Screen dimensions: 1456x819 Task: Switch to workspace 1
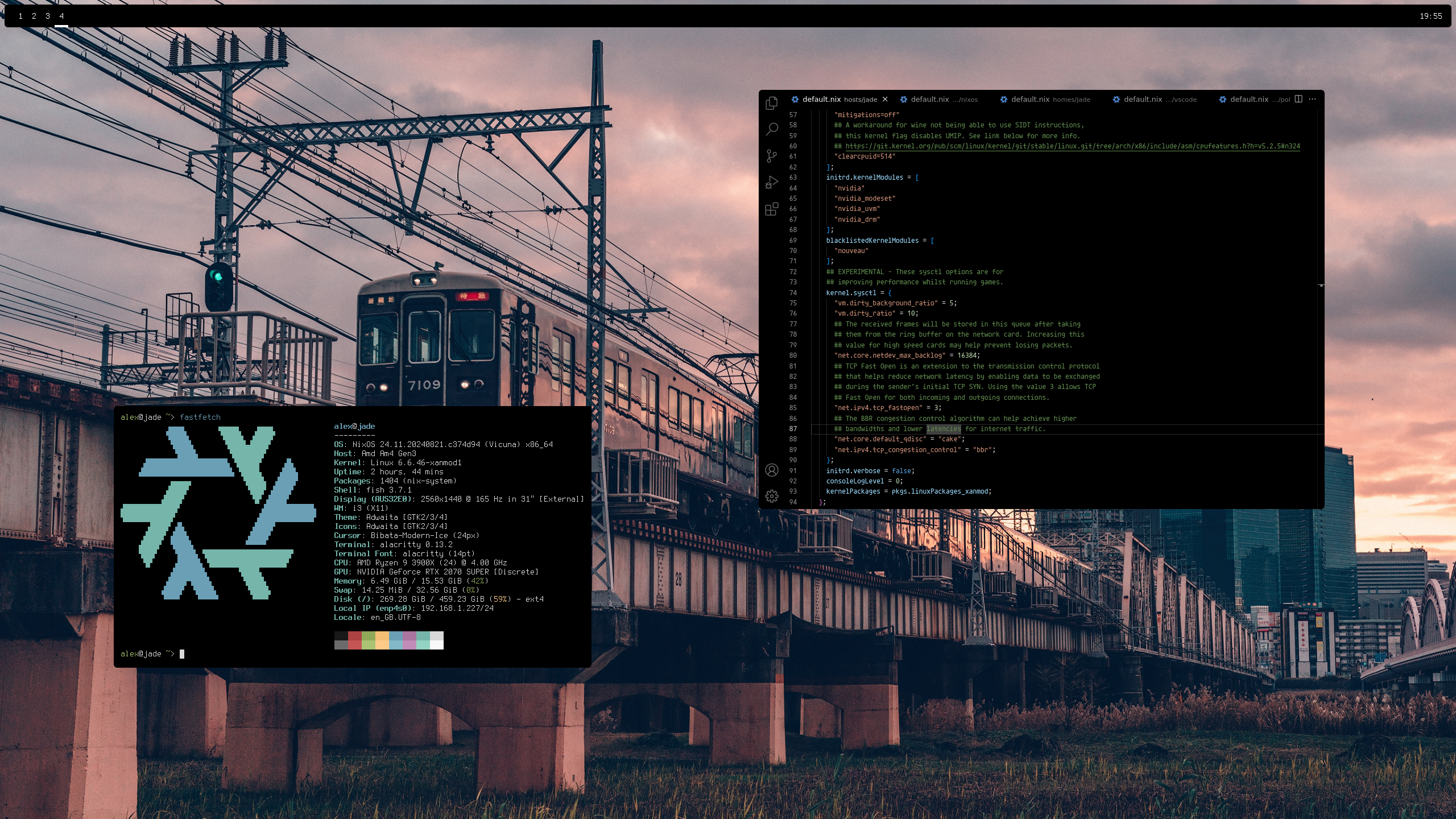tap(20, 16)
